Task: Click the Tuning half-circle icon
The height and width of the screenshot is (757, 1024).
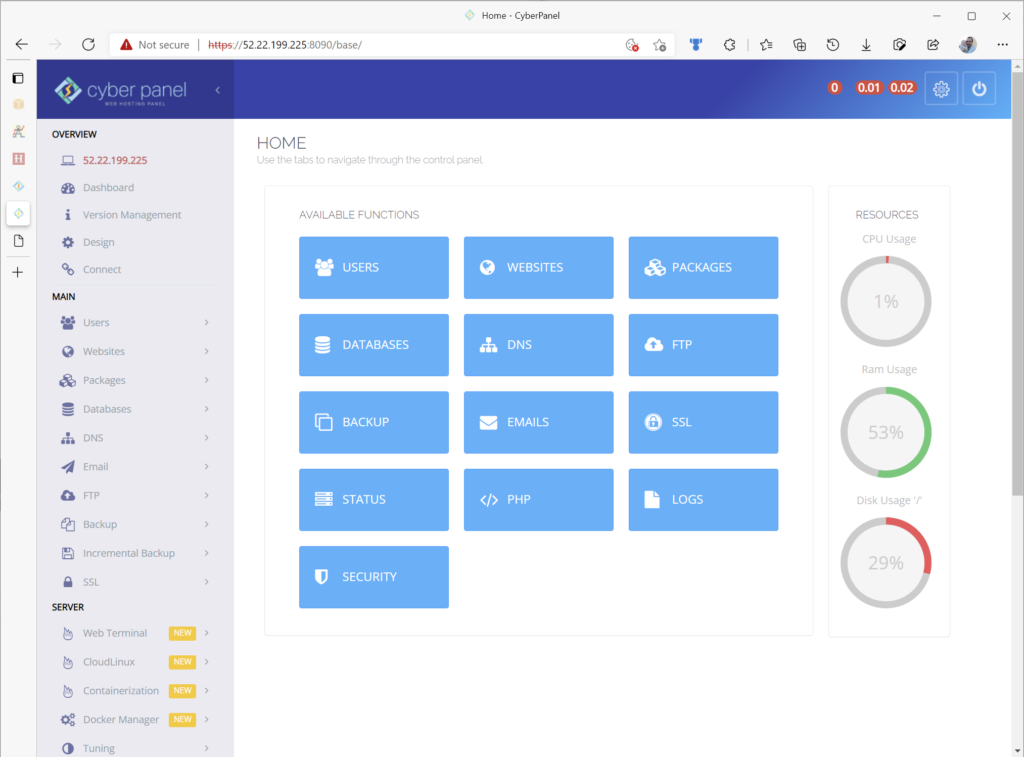Action: 68,749
